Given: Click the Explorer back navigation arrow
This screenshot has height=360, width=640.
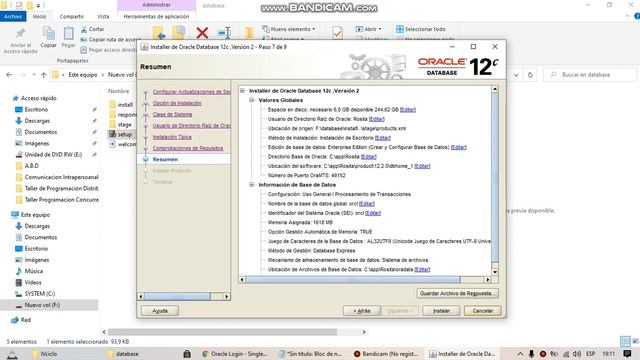Looking at the screenshot, I should click(x=9, y=75).
